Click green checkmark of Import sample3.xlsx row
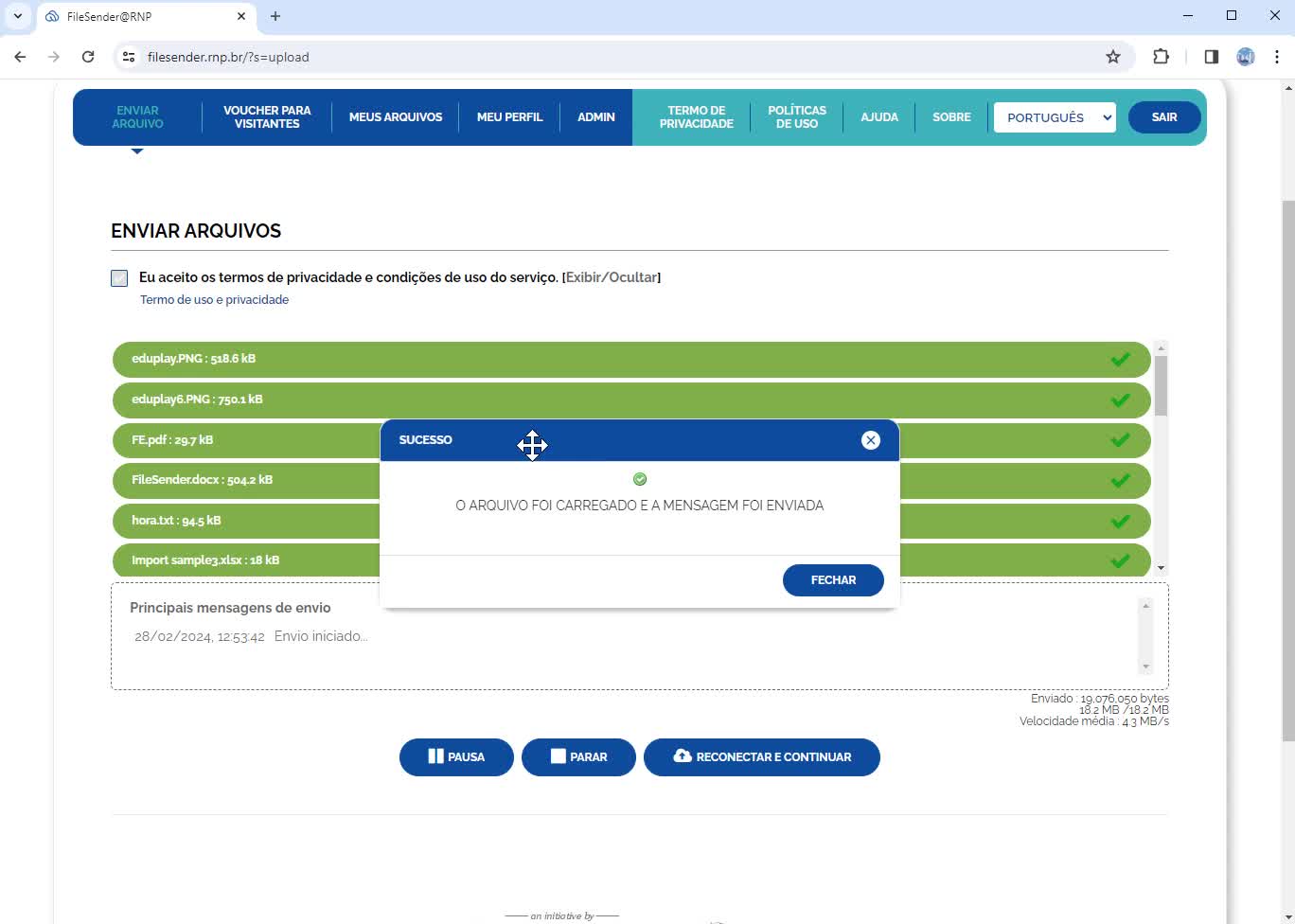 pyautogui.click(x=1120, y=560)
